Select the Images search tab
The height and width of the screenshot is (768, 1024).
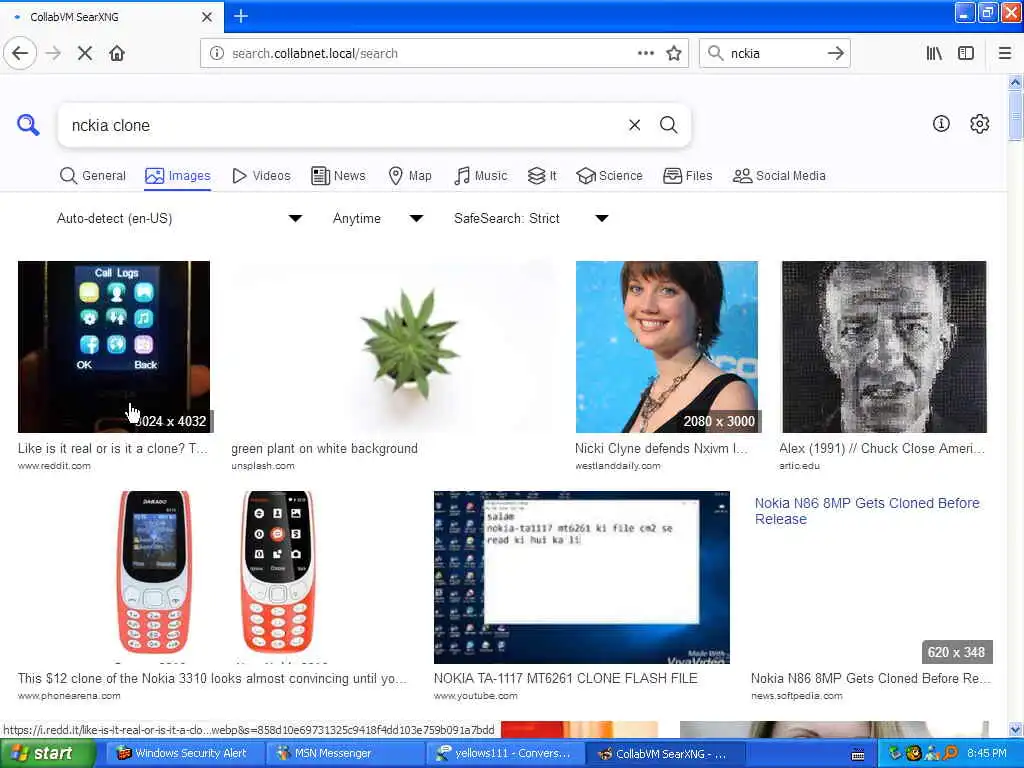[178, 176]
